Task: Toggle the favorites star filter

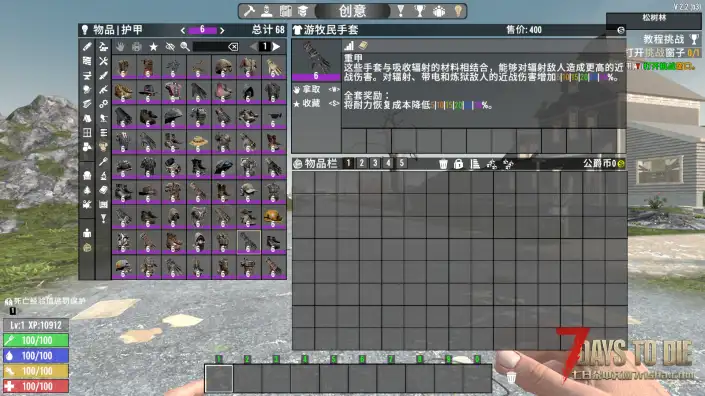Action: click(153, 46)
